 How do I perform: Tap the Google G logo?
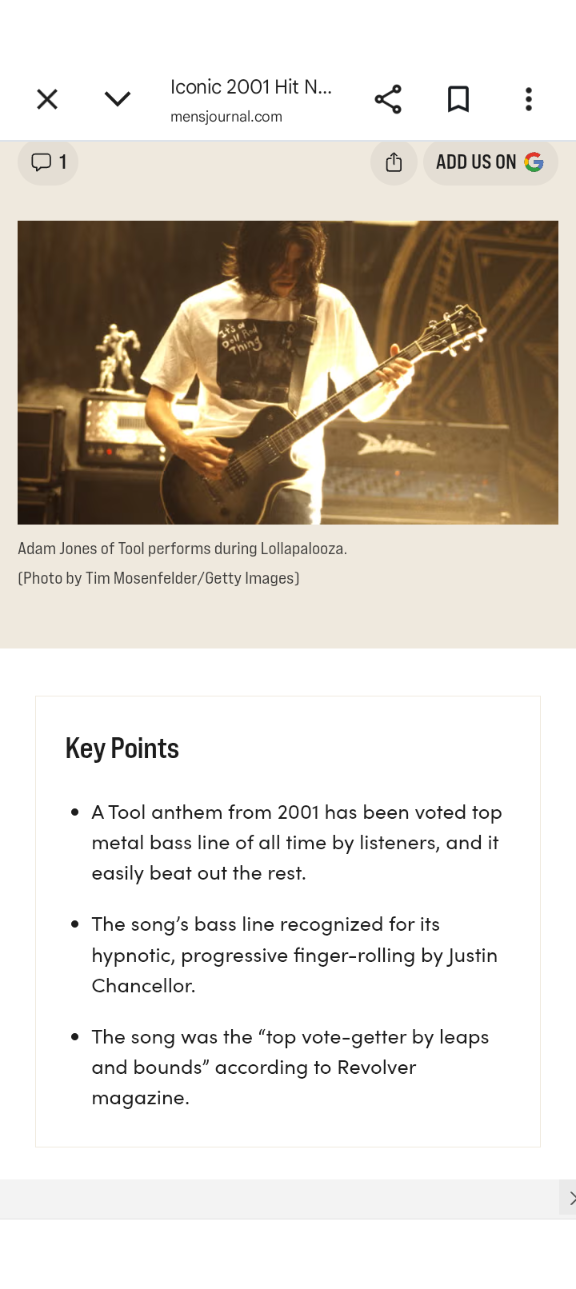tap(534, 162)
